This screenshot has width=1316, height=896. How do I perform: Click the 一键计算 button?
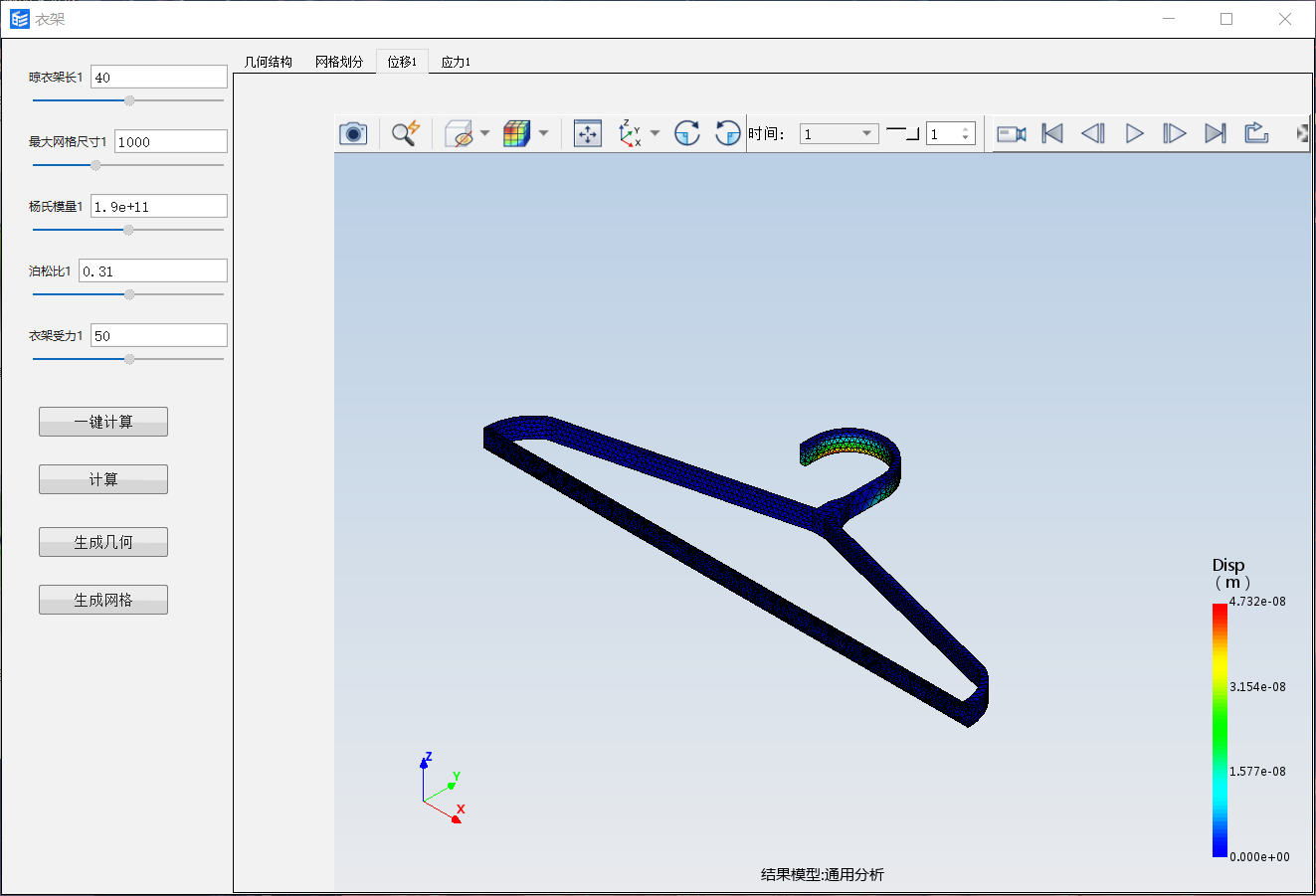[x=103, y=422]
